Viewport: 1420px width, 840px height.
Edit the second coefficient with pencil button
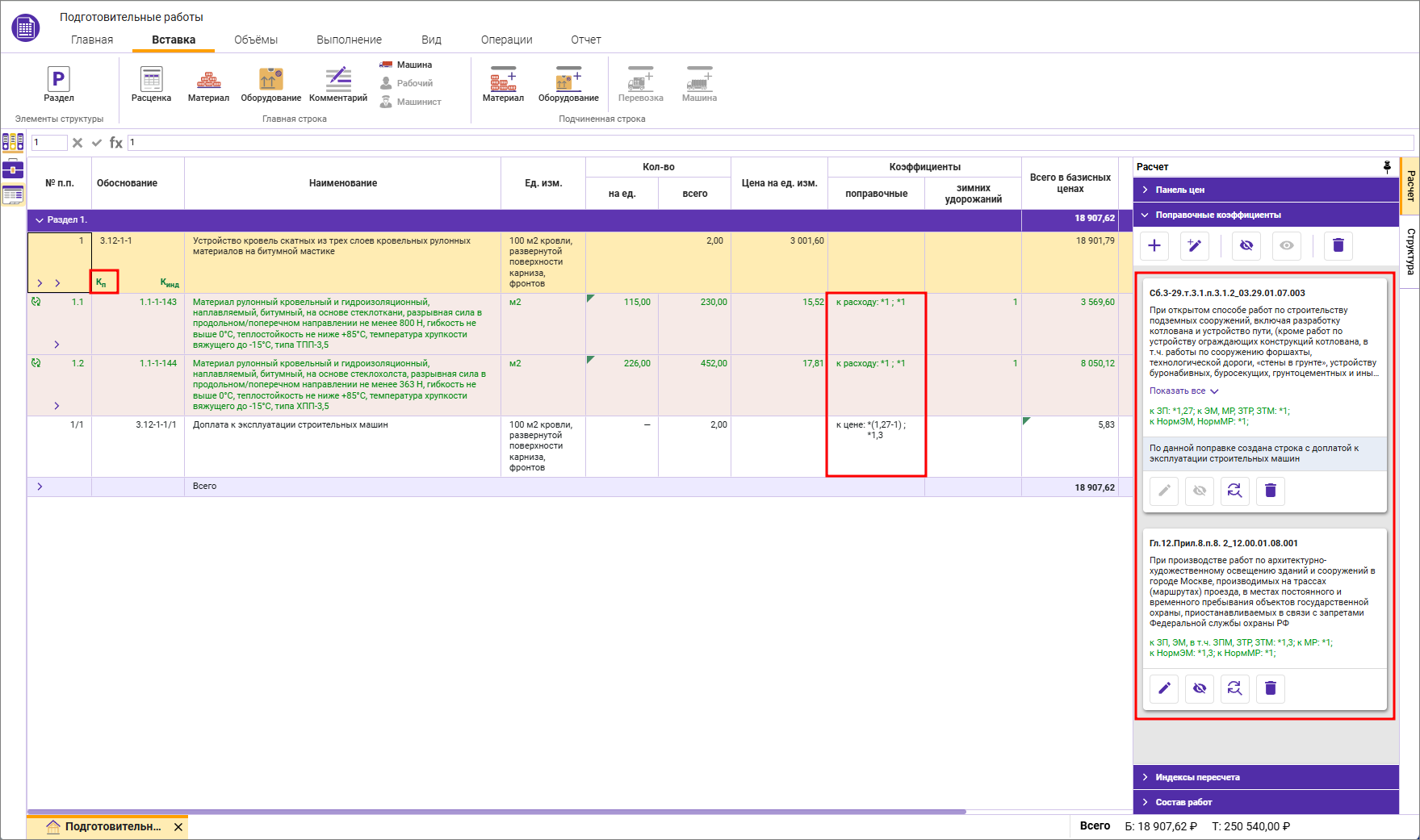click(x=1164, y=688)
